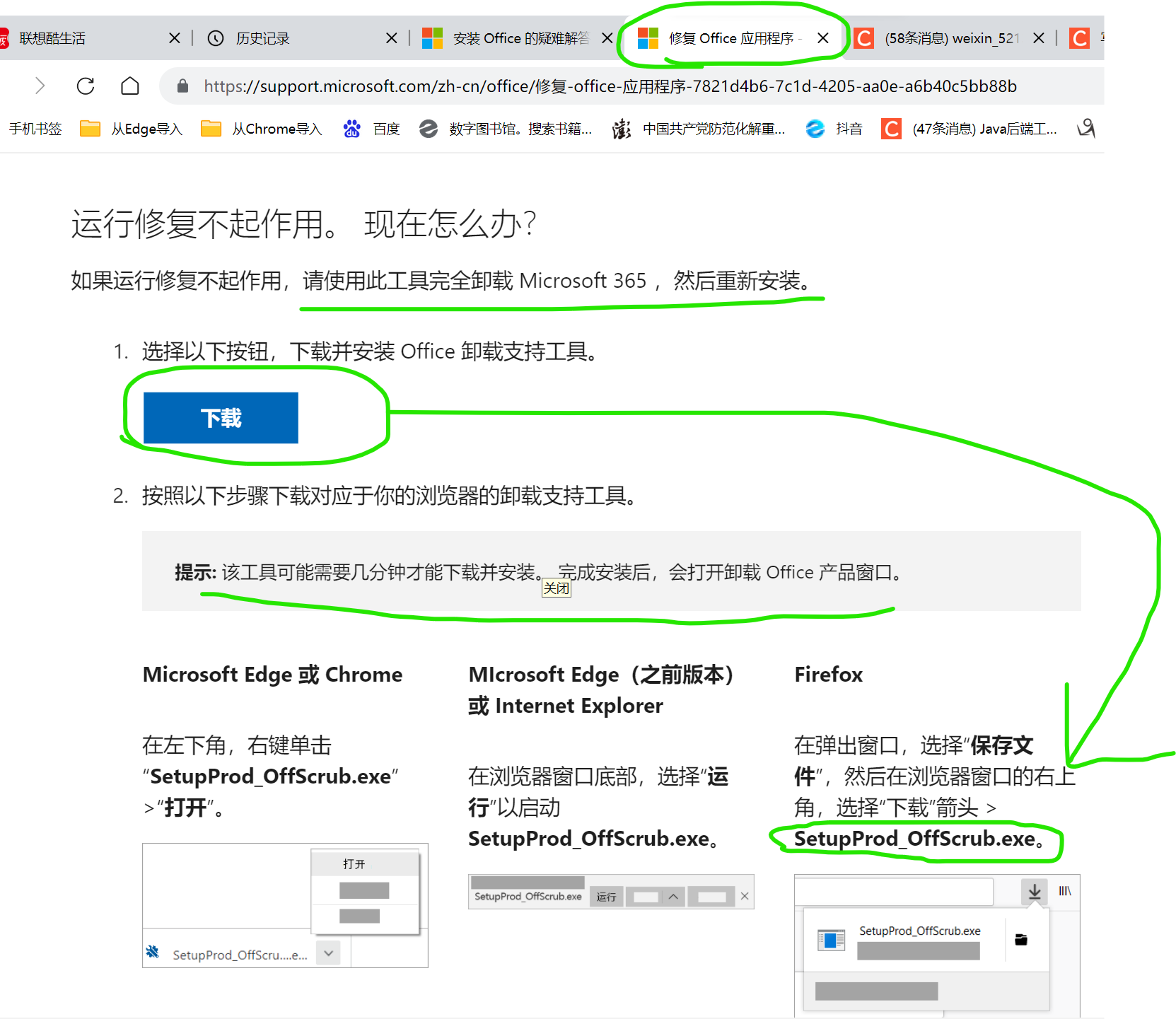Click folder icon beside SetupProd_OffScrub.exe in Firefox image

pos(1021,939)
